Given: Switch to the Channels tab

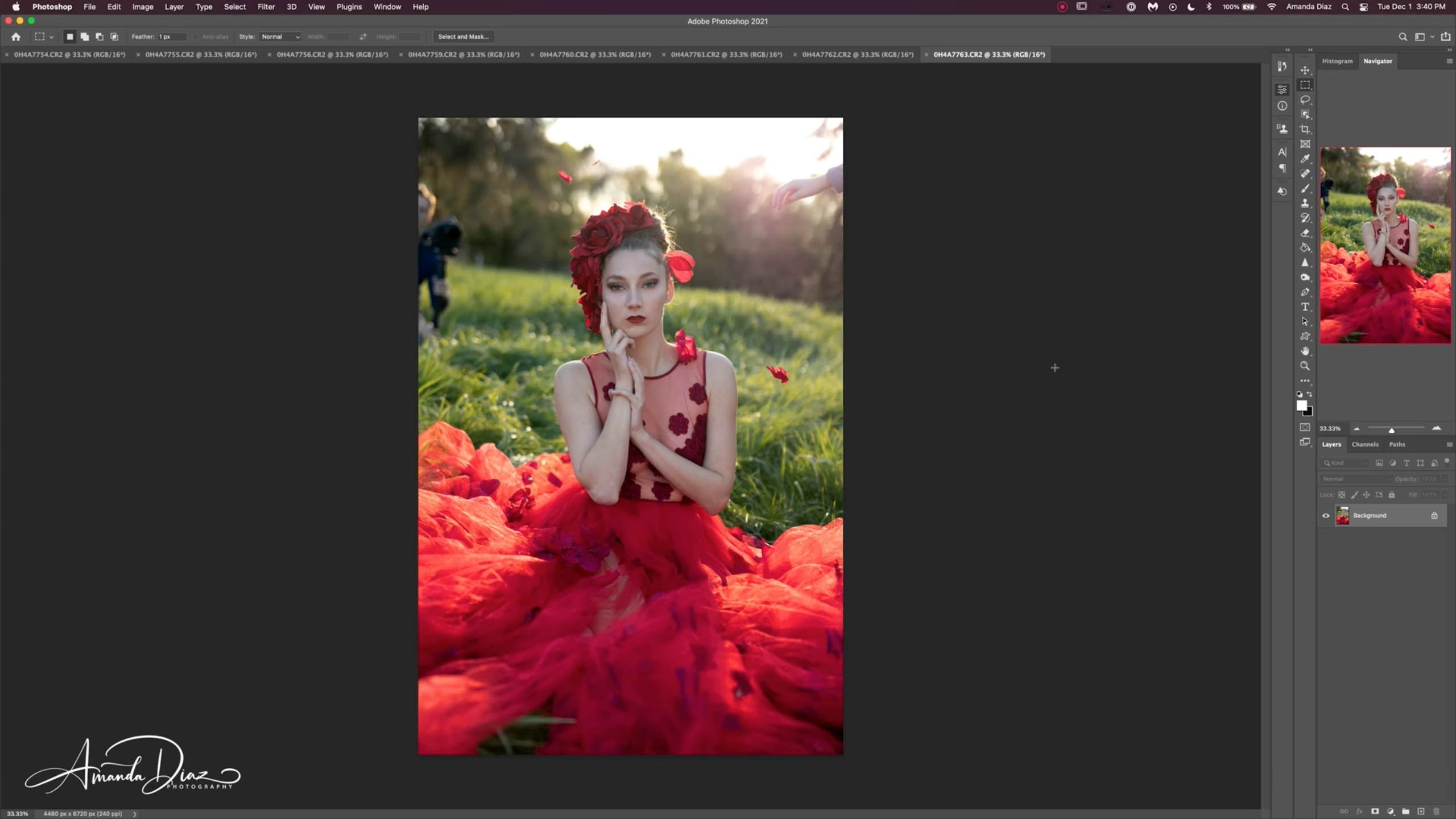Looking at the screenshot, I should tap(1364, 444).
